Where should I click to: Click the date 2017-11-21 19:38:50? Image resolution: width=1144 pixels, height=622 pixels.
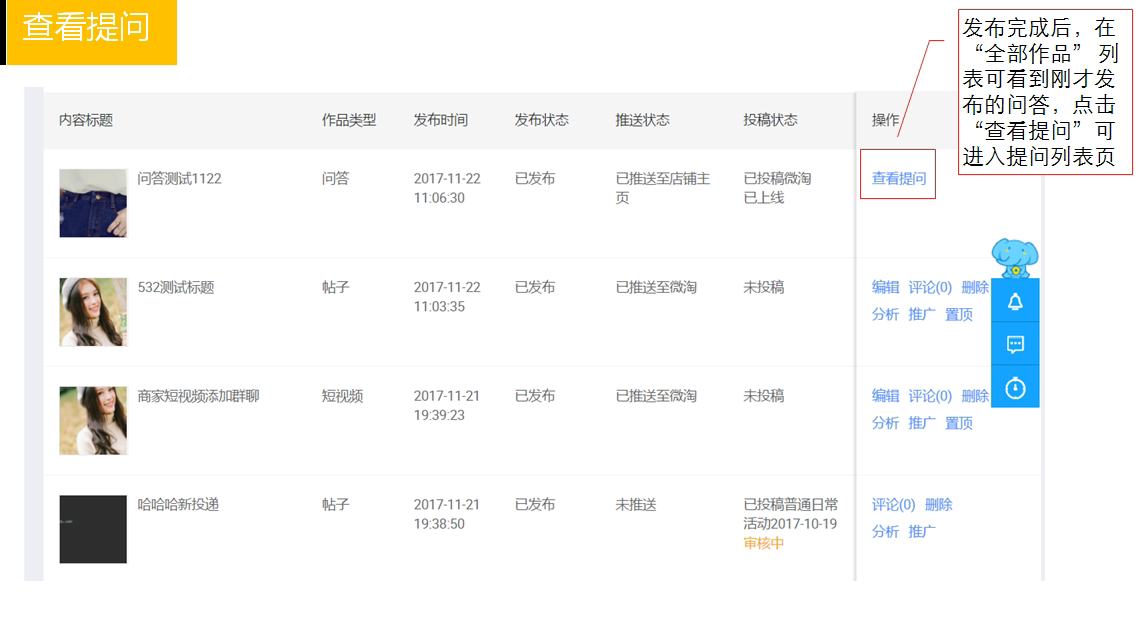[x=447, y=514]
